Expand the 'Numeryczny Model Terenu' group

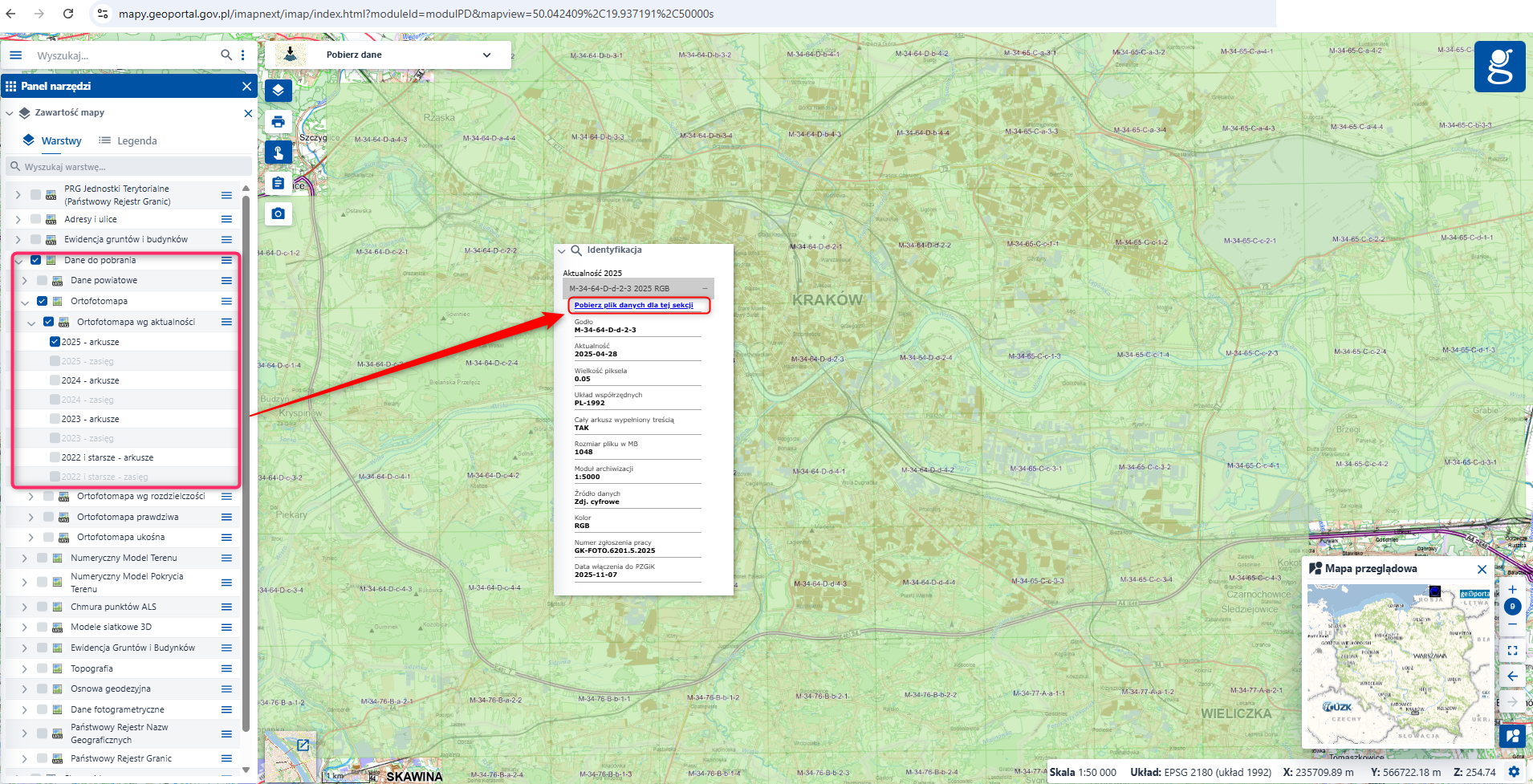(x=24, y=558)
